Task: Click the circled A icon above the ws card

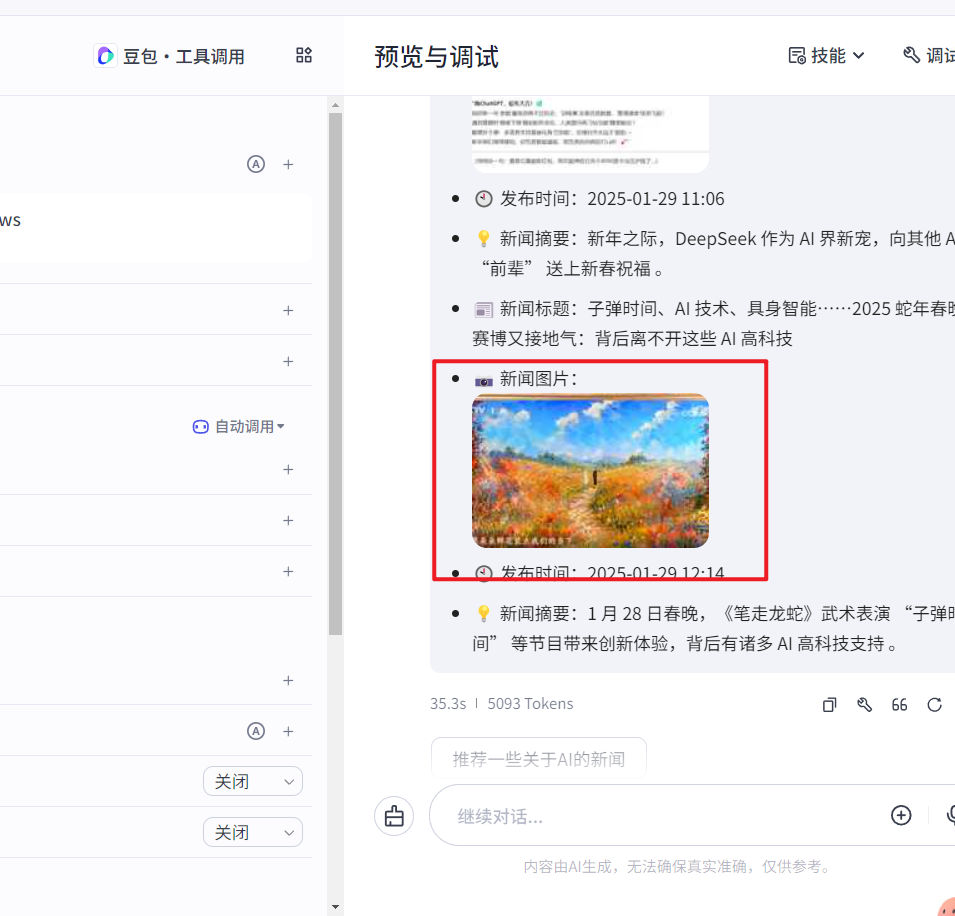Action: (256, 164)
